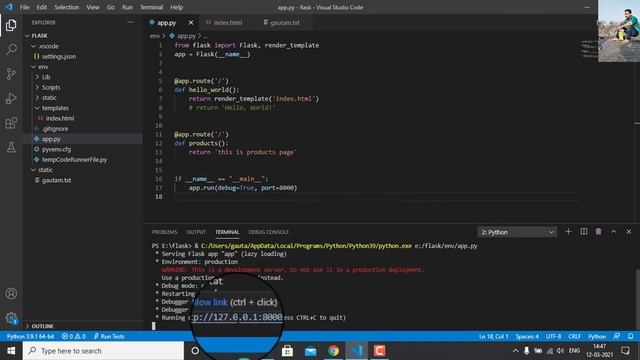Image resolution: width=640 pixels, height=360 pixels.
Task: Click Run Tests in status bar
Action: click(109, 336)
